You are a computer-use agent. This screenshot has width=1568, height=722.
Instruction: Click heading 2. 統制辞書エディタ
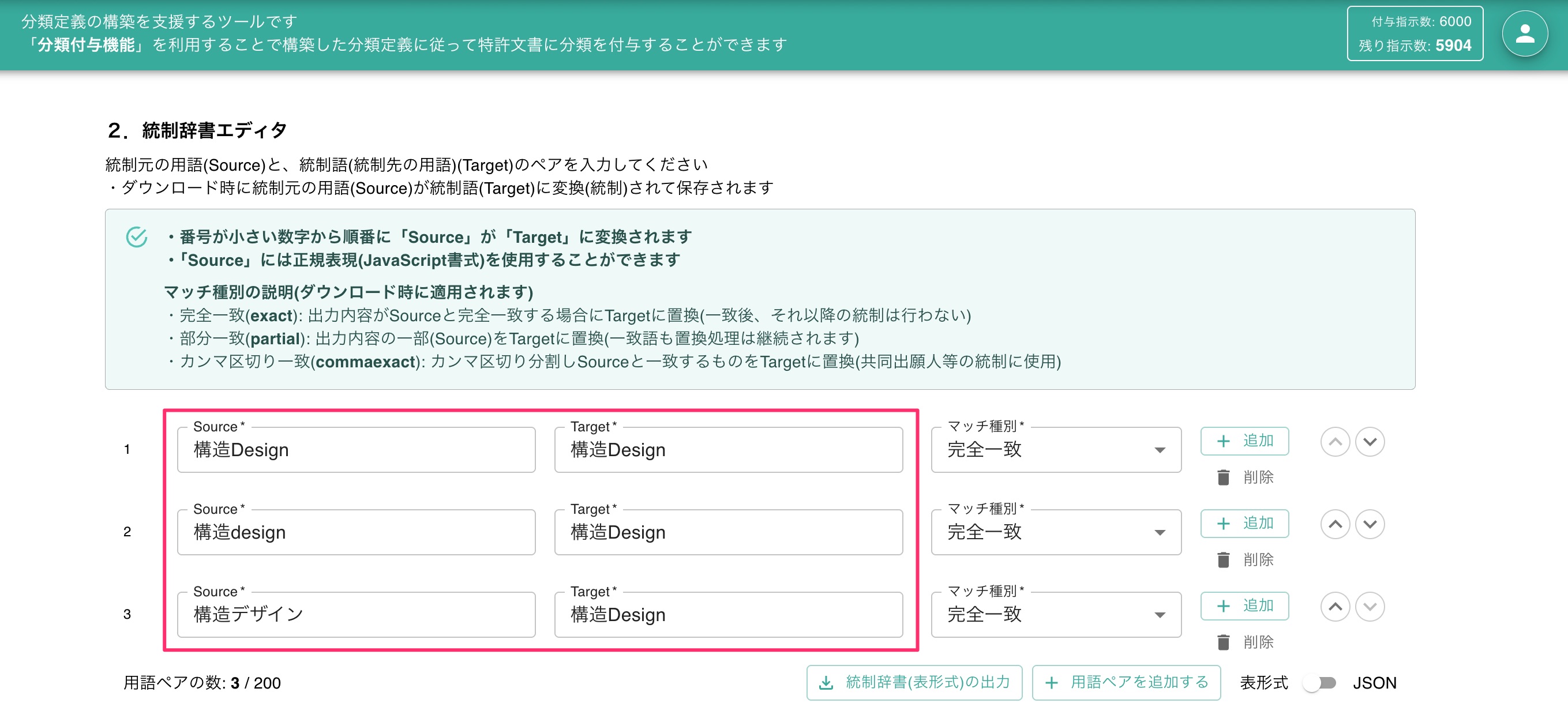pos(197,130)
